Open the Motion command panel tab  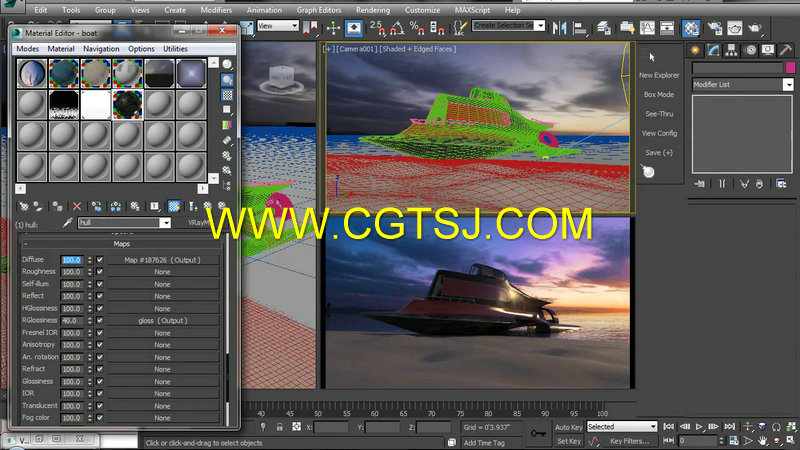coord(751,50)
